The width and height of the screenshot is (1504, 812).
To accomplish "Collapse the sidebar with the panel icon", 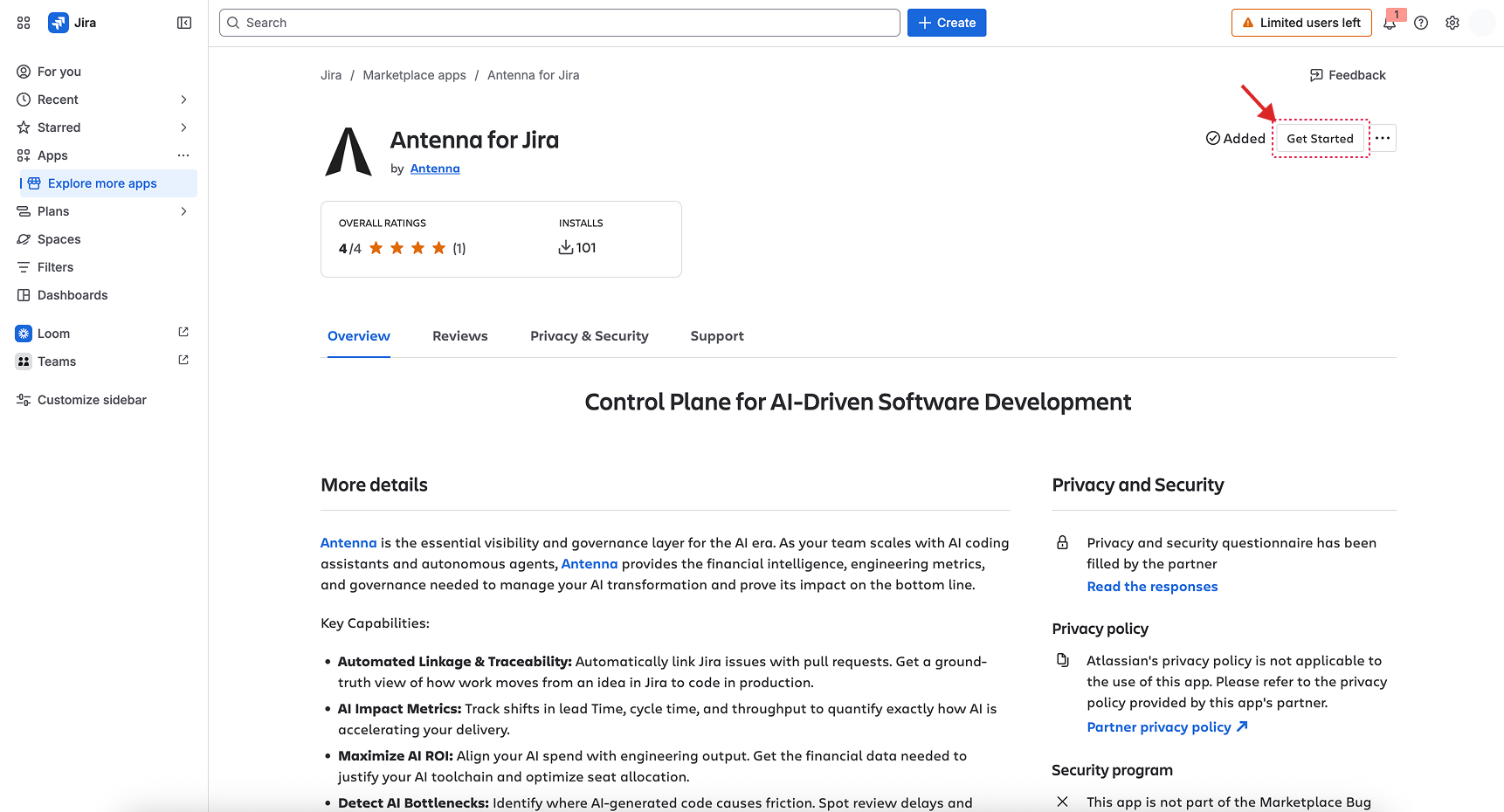I will coord(184,23).
